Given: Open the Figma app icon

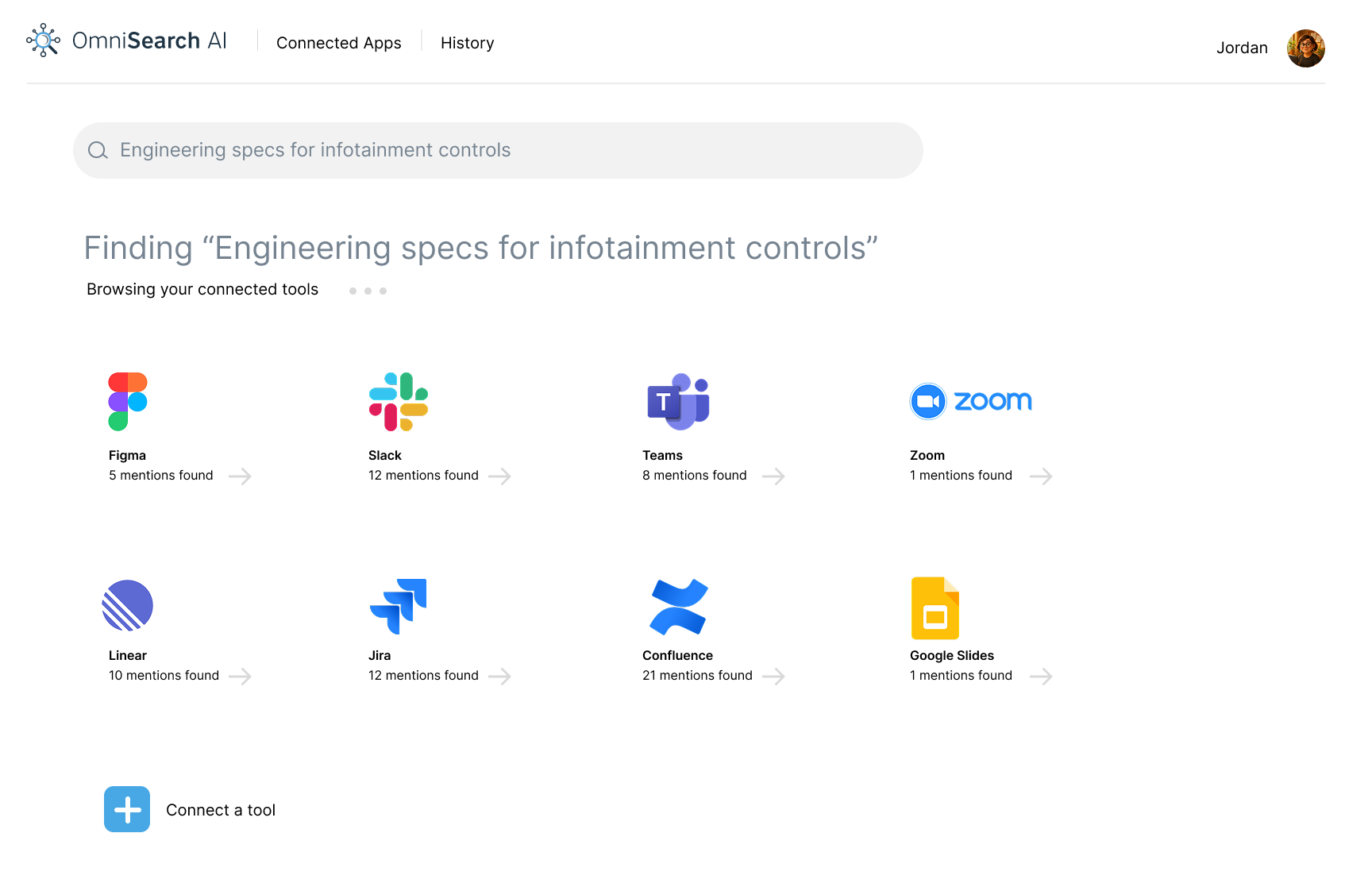Looking at the screenshot, I should click(x=128, y=402).
